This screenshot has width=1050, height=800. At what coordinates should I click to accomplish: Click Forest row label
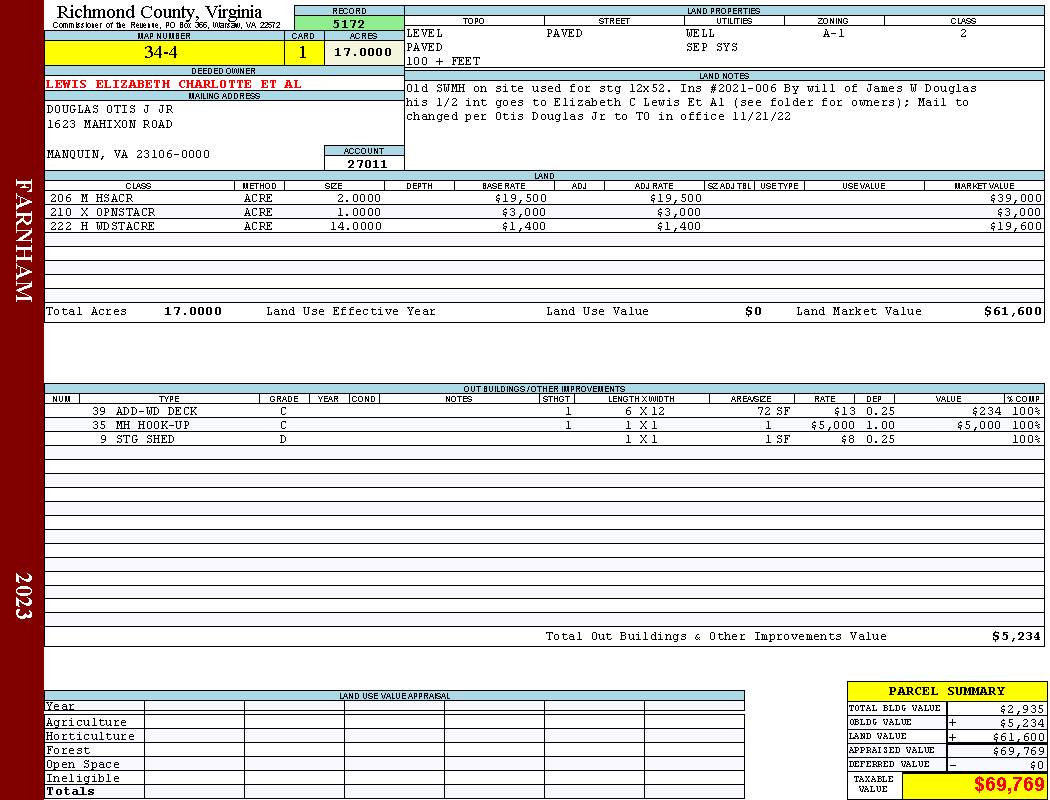[x=68, y=750]
